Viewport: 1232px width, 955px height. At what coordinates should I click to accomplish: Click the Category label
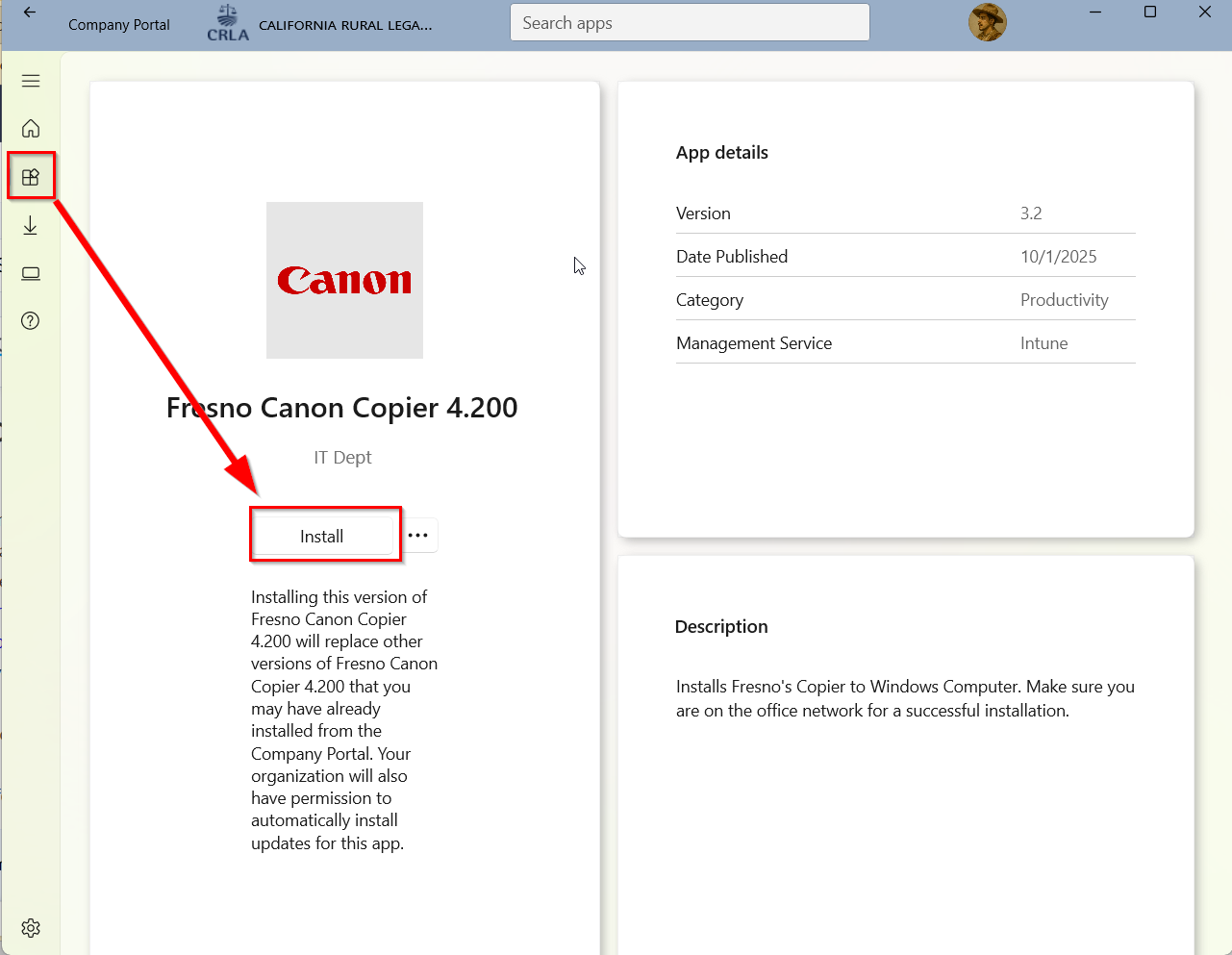coord(710,300)
